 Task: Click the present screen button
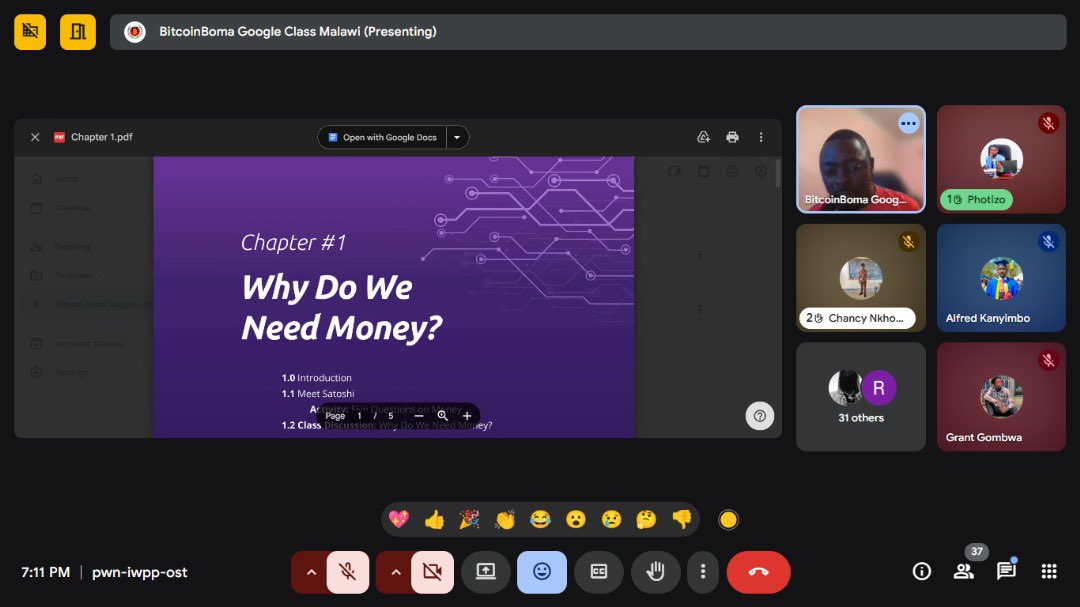point(486,572)
